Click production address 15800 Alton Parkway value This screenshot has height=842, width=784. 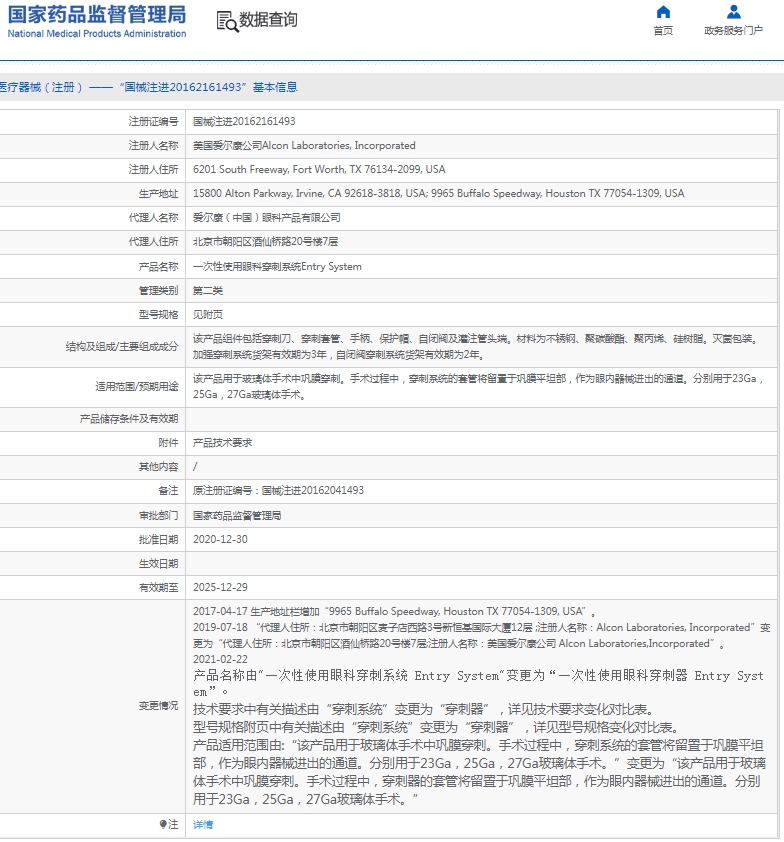[439, 193]
